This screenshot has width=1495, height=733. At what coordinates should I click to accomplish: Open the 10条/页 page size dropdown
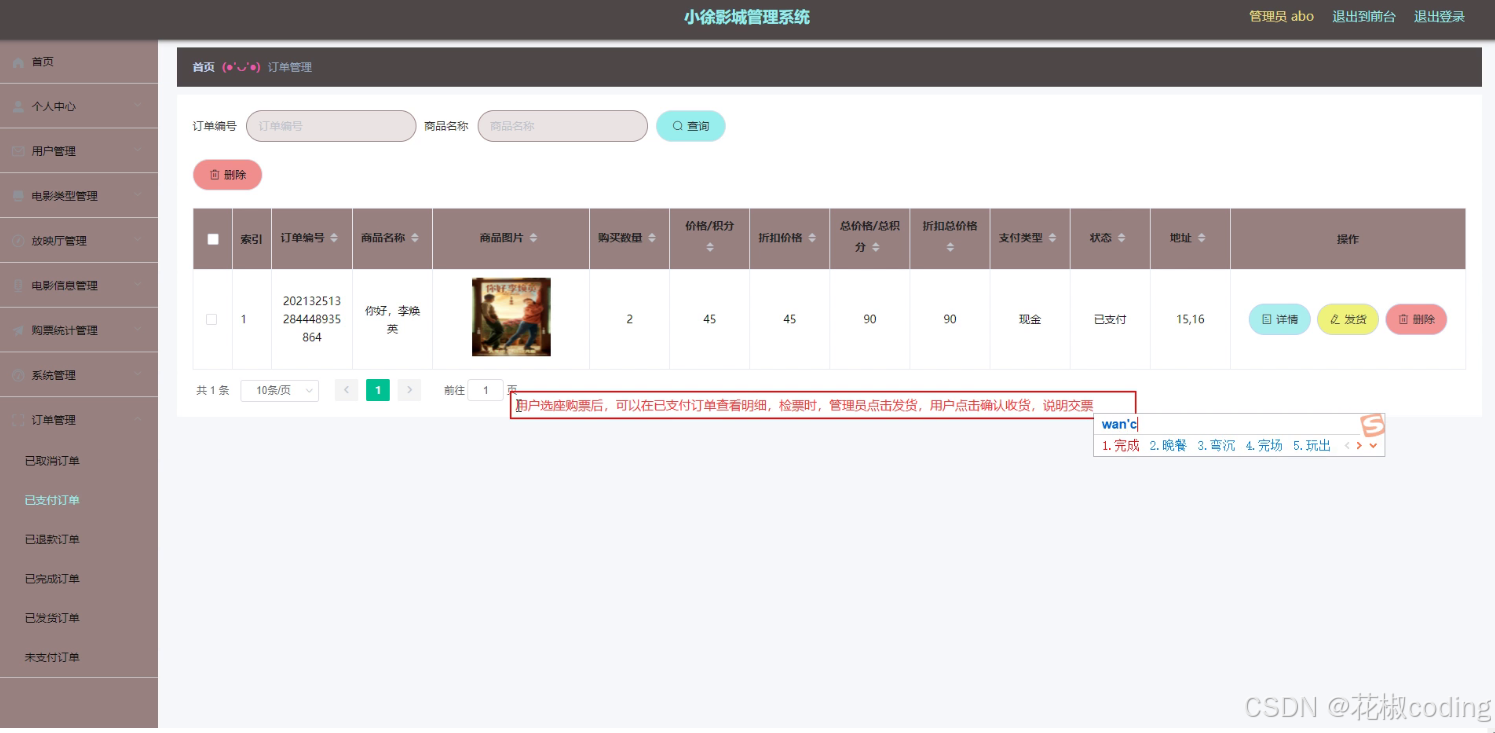point(280,390)
